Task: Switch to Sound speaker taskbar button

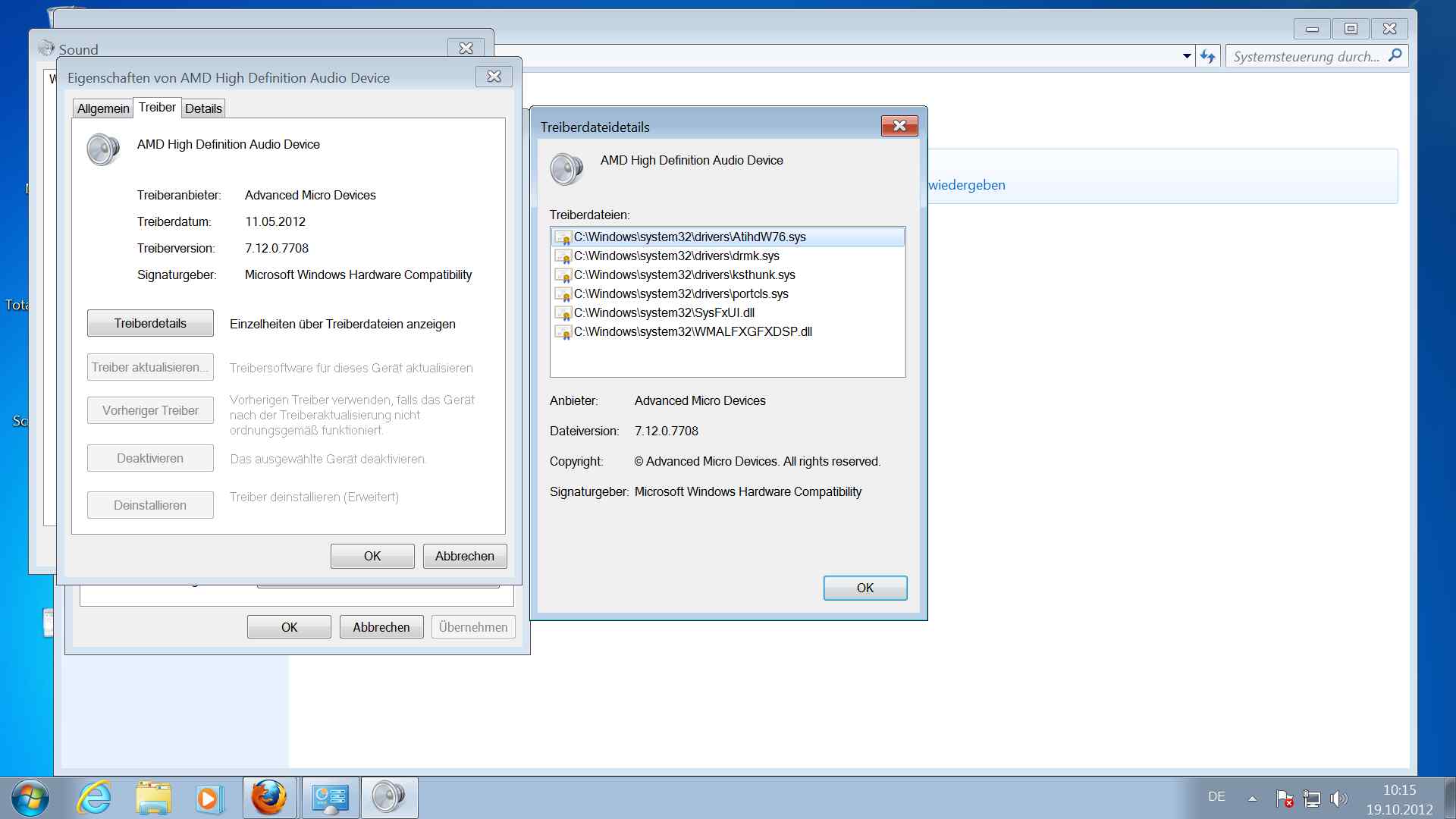Action: (x=389, y=798)
